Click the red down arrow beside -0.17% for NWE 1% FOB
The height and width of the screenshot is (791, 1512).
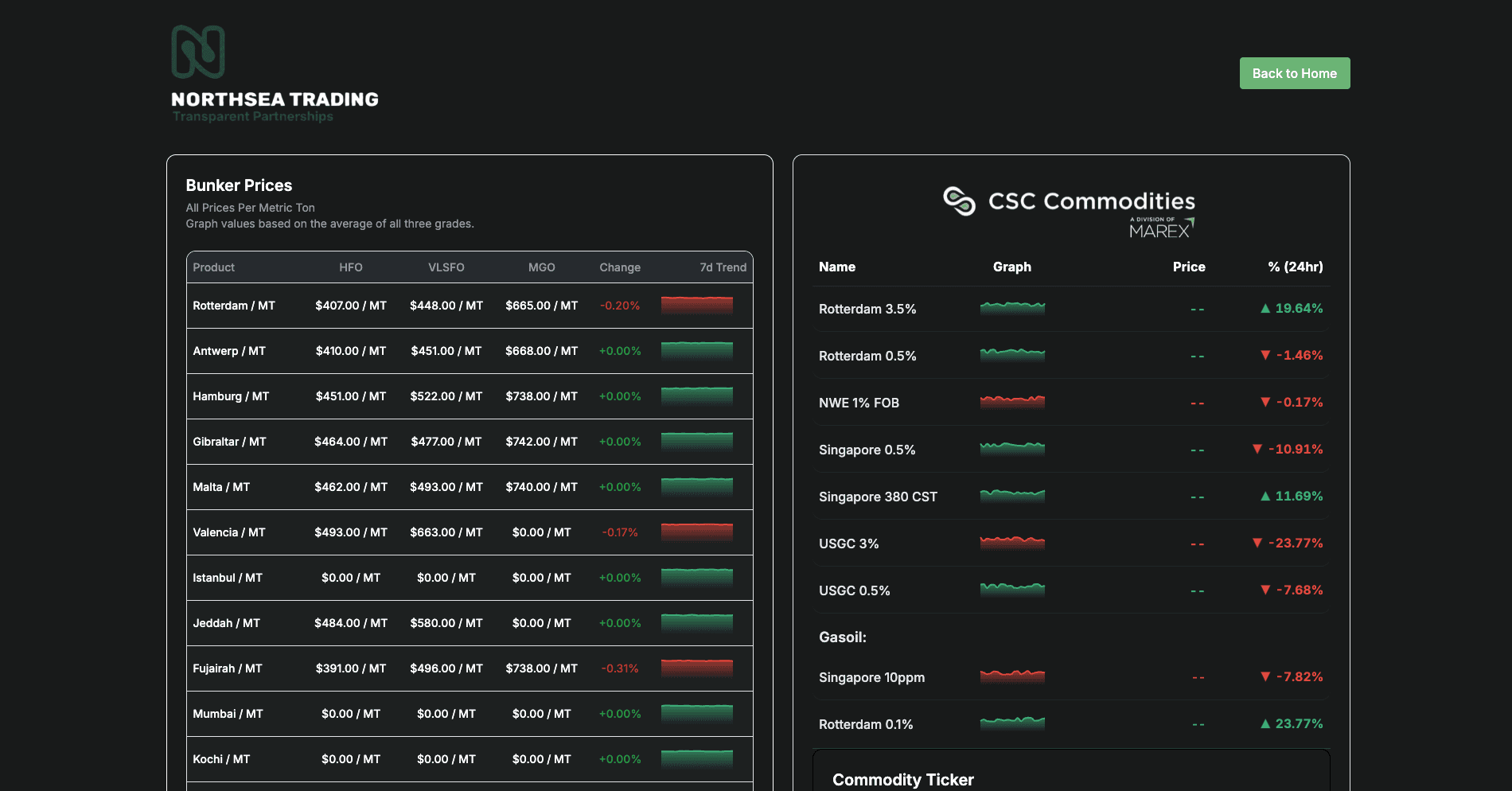pyautogui.click(x=1265, y=402)
